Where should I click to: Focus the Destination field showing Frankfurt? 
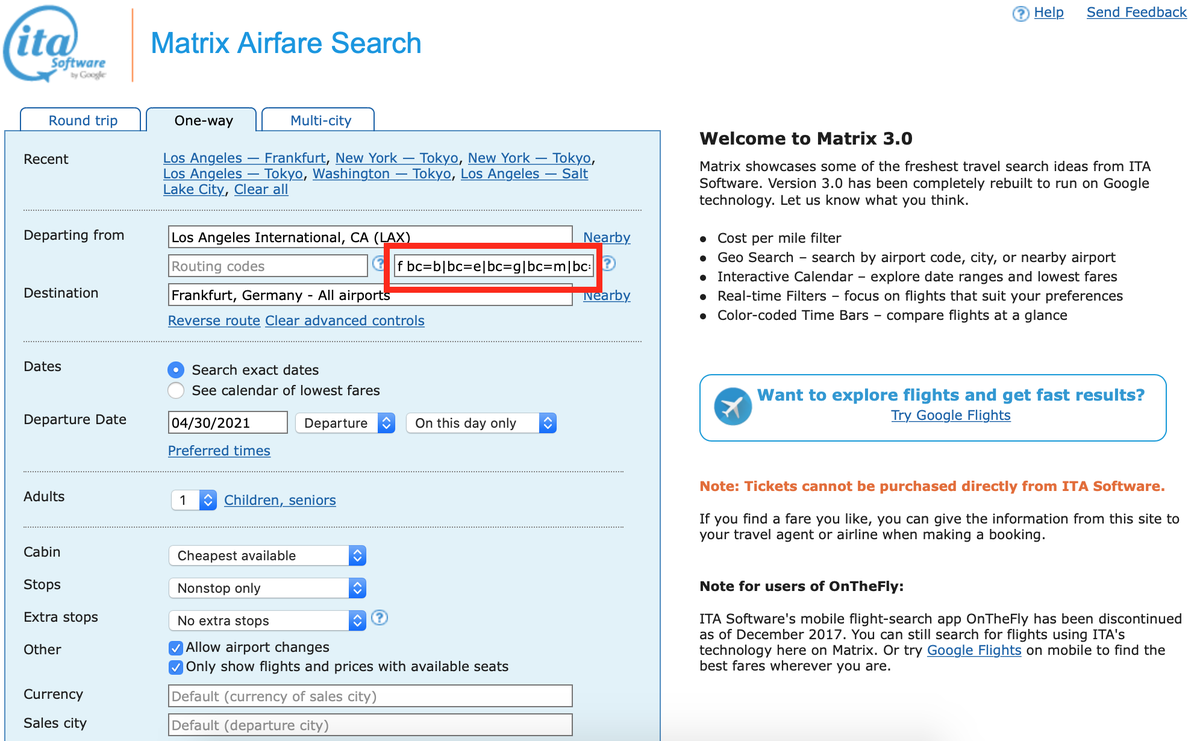point(370,295)
